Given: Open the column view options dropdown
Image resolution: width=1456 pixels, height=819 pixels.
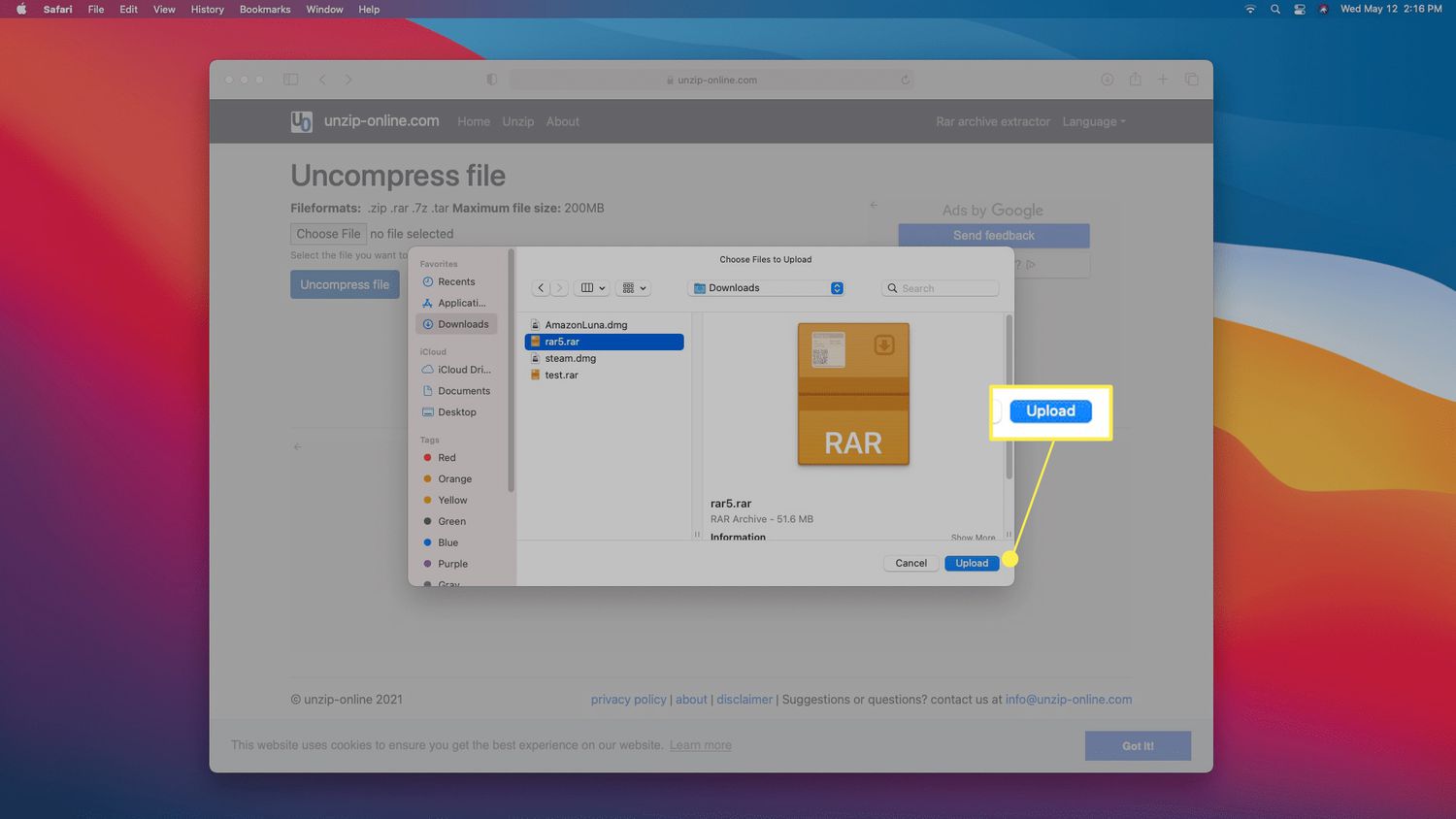Looking at the screenshot, I should coord(592,288).
